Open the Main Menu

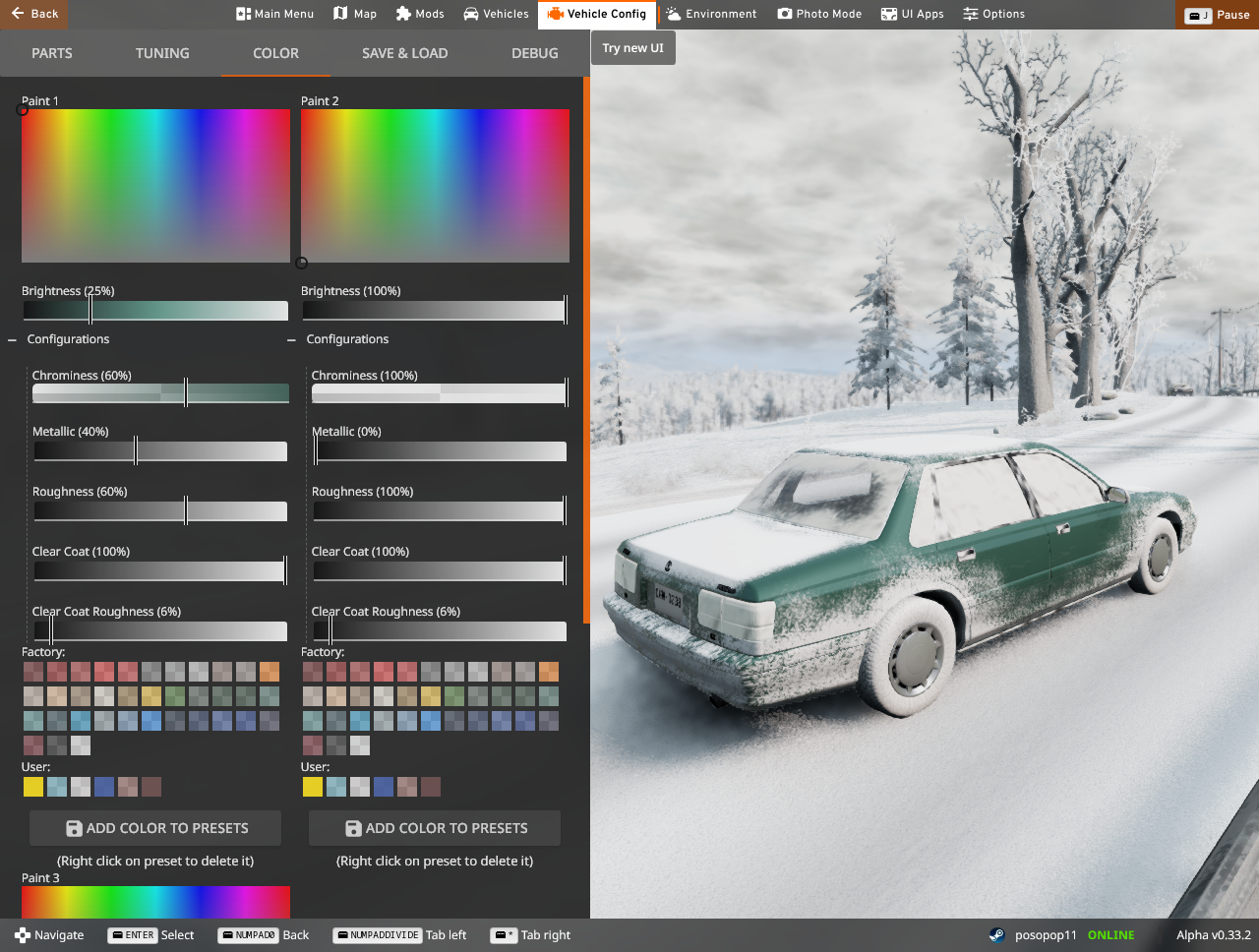click(275, 14)
